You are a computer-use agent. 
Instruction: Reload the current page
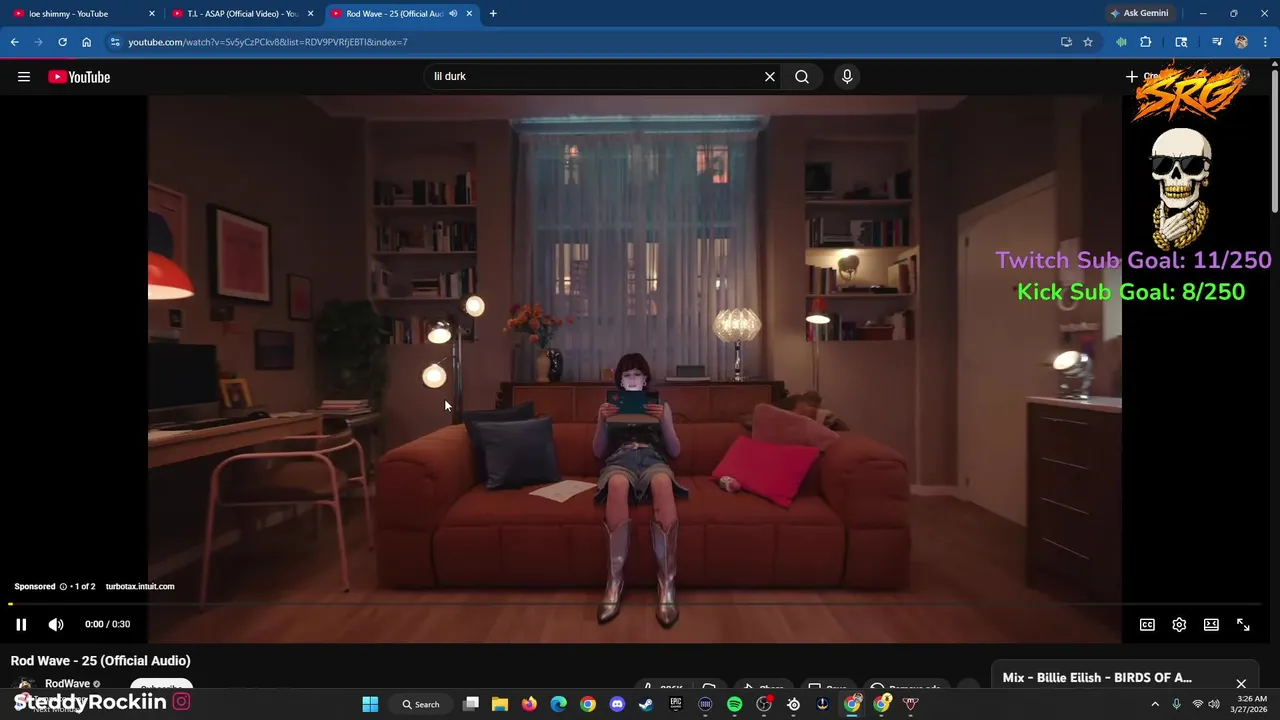point(62,42)
